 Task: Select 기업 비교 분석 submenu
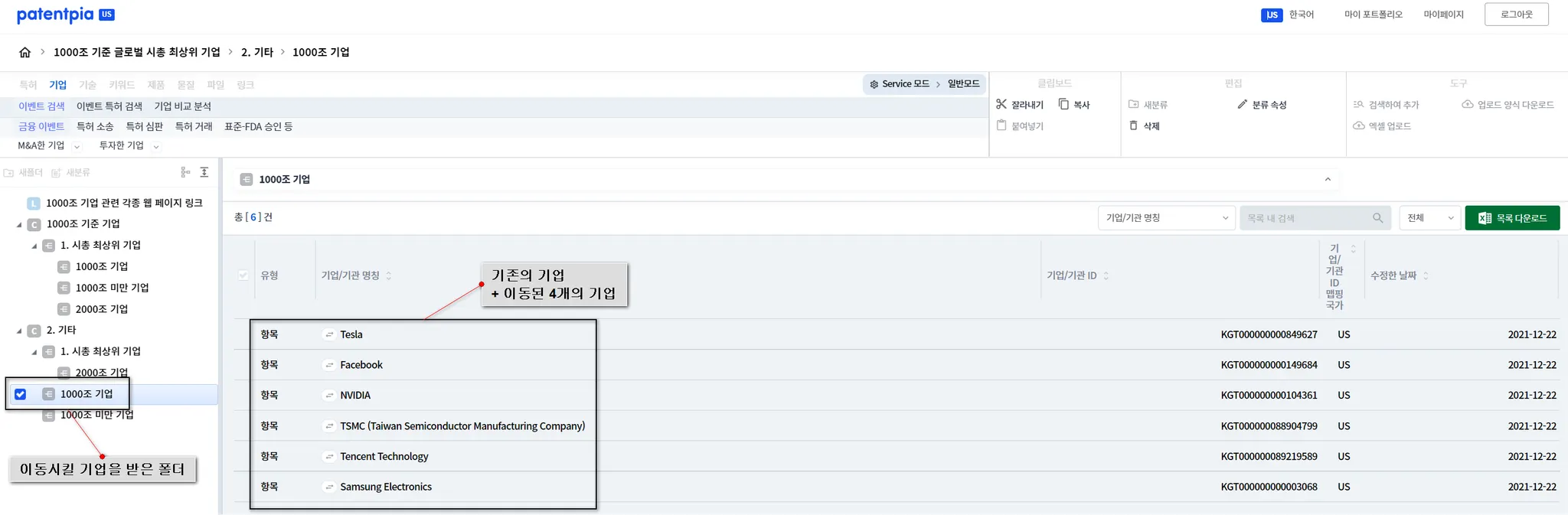[182, 106]
